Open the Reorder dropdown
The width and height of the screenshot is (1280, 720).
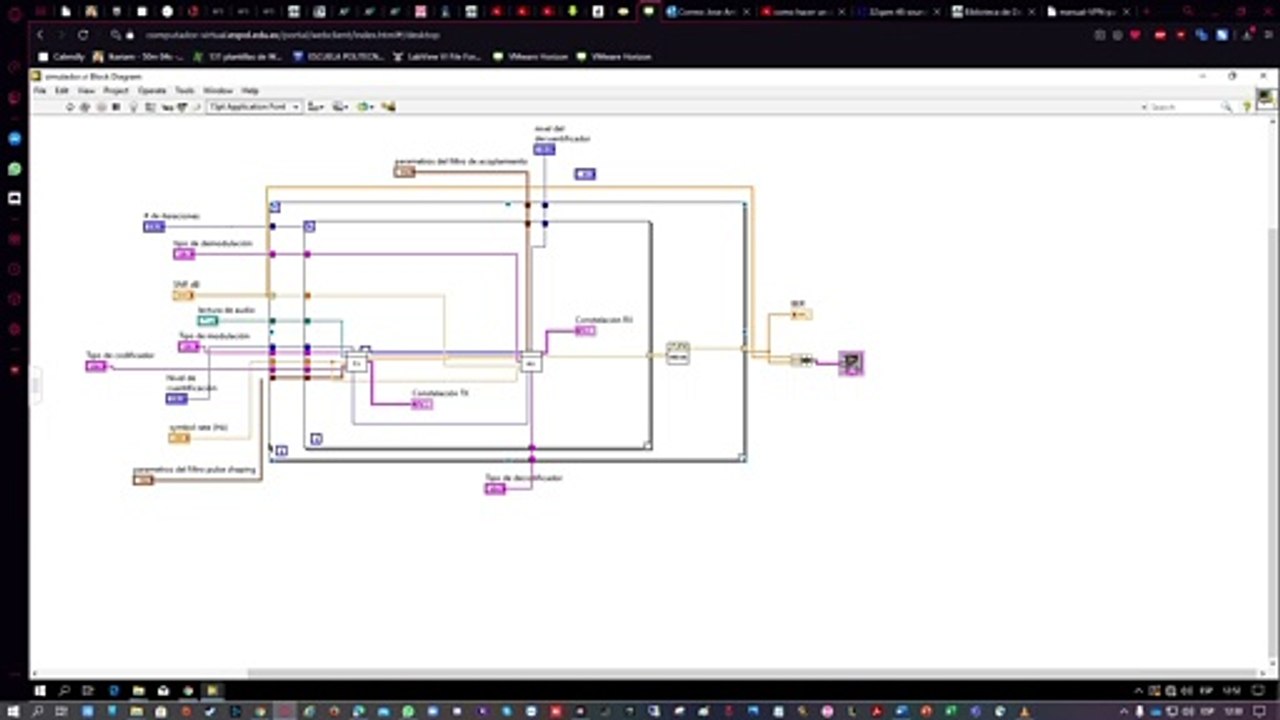coord(365,107)
